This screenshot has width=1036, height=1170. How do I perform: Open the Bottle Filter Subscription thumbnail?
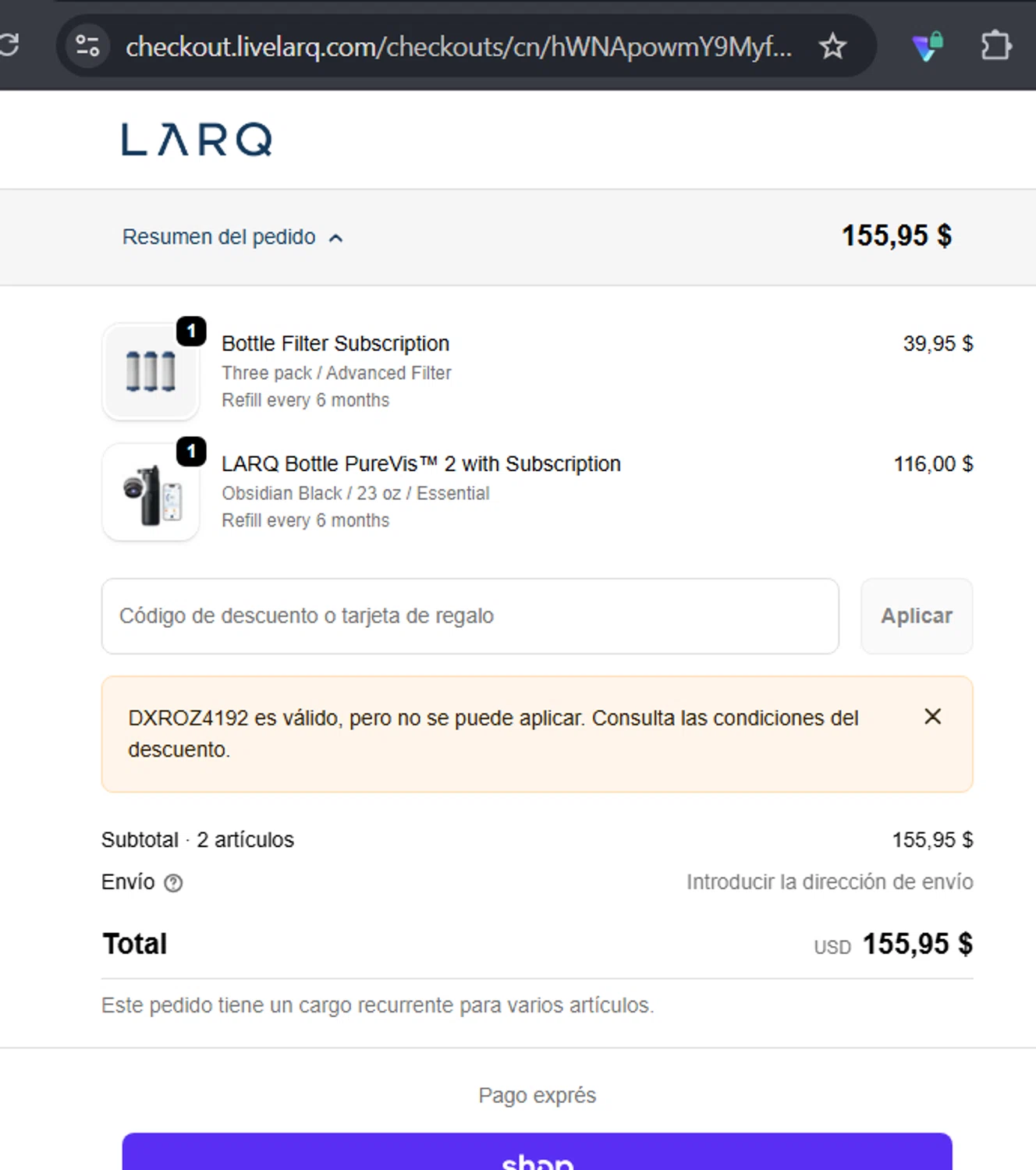pos(151,372)
